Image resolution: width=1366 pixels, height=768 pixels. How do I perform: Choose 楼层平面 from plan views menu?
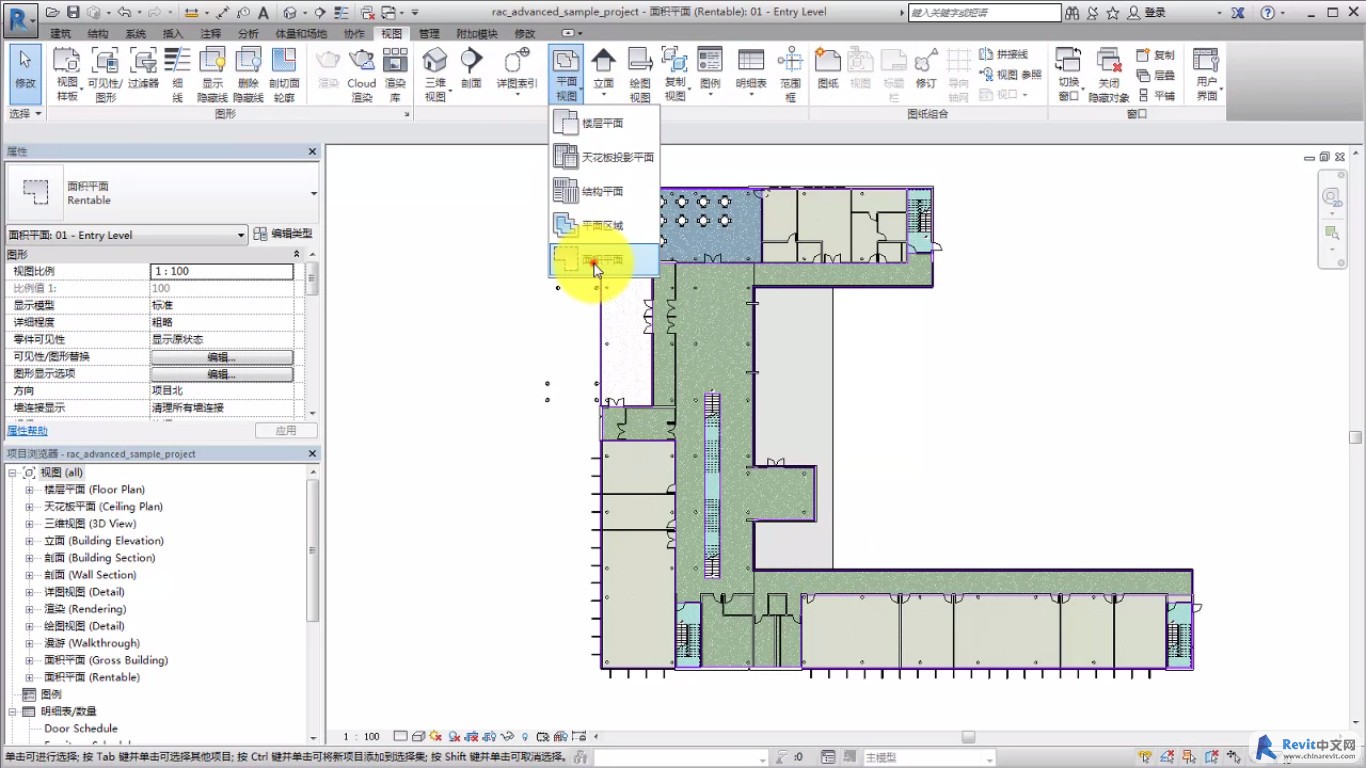click(x=604, y=123)
